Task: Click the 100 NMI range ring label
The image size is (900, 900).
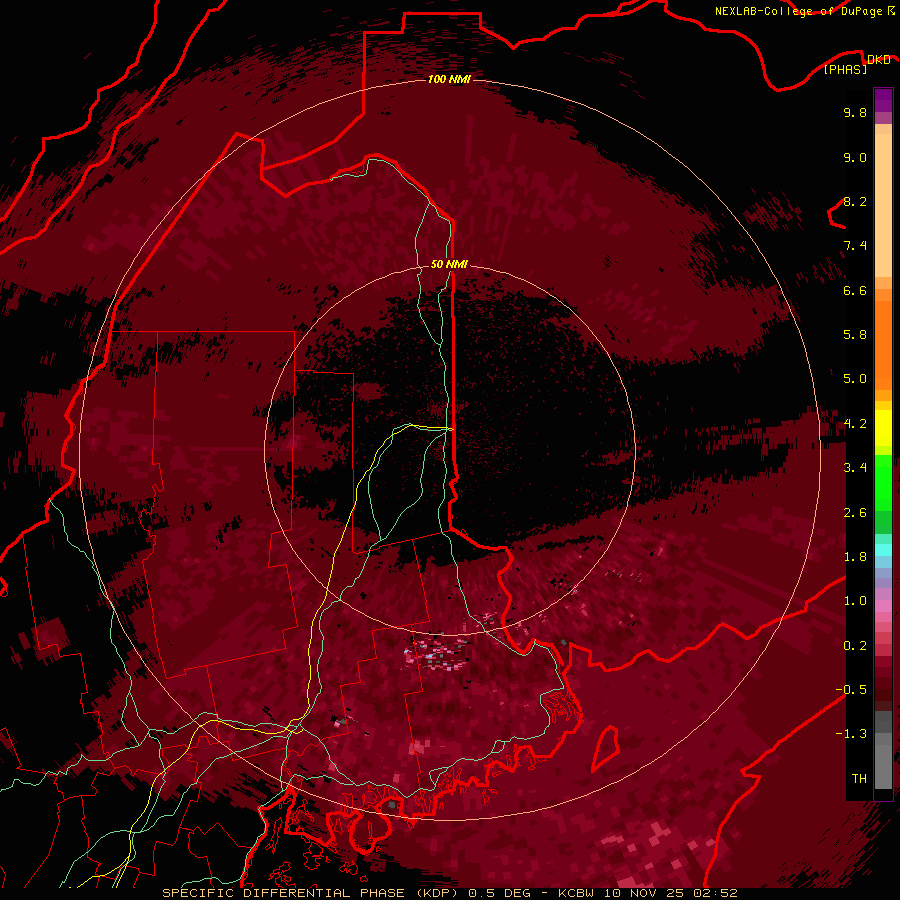Action: point(449,79)
